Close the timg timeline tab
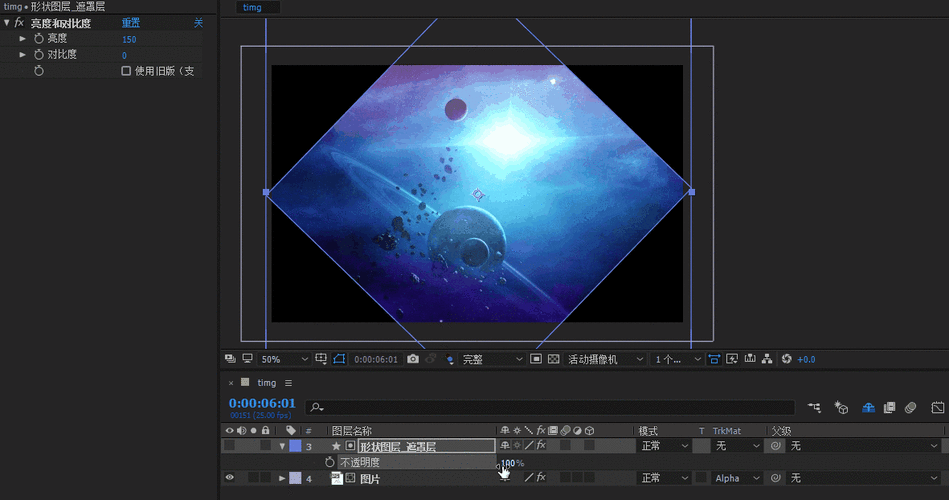The height and width of the screenshot is (500, 949). 231,383
